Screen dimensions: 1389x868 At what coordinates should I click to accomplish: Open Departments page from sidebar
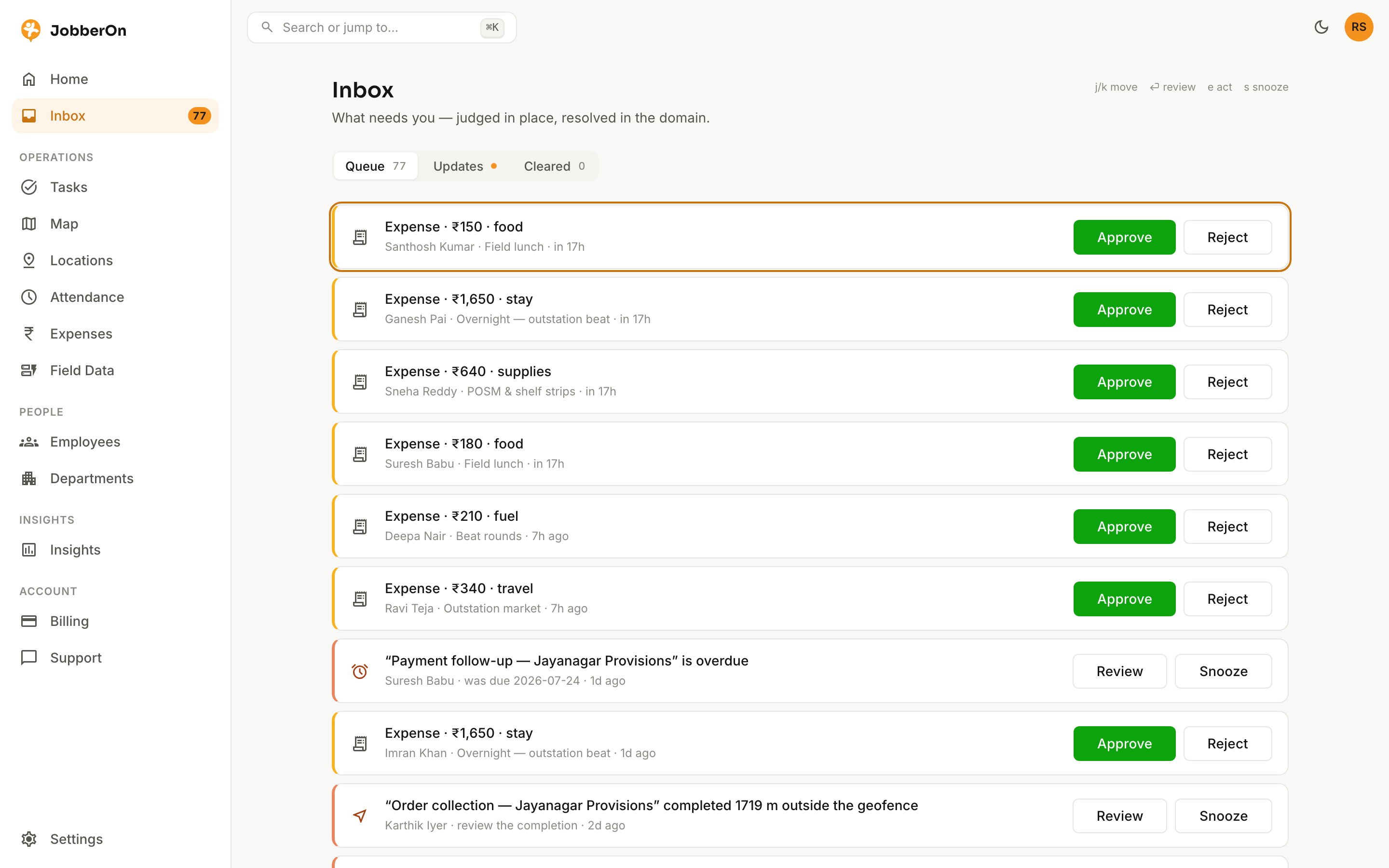[x=115, y=479]
